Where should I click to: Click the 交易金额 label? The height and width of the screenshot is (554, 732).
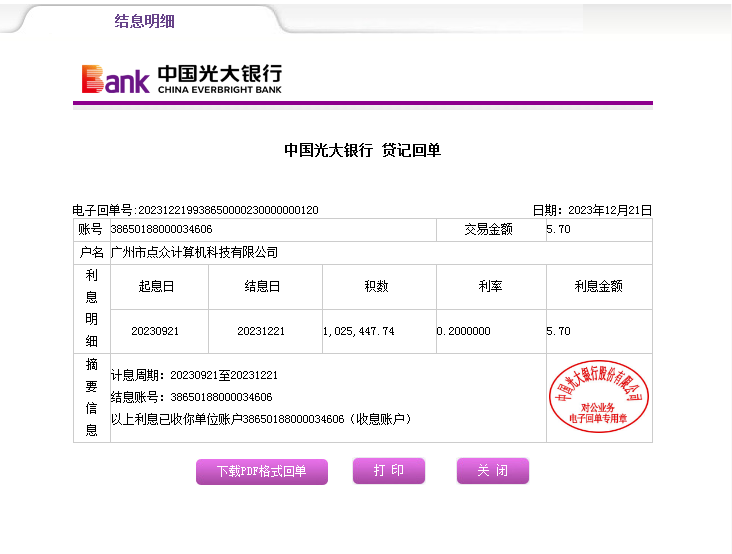click(x=488, y=229)
